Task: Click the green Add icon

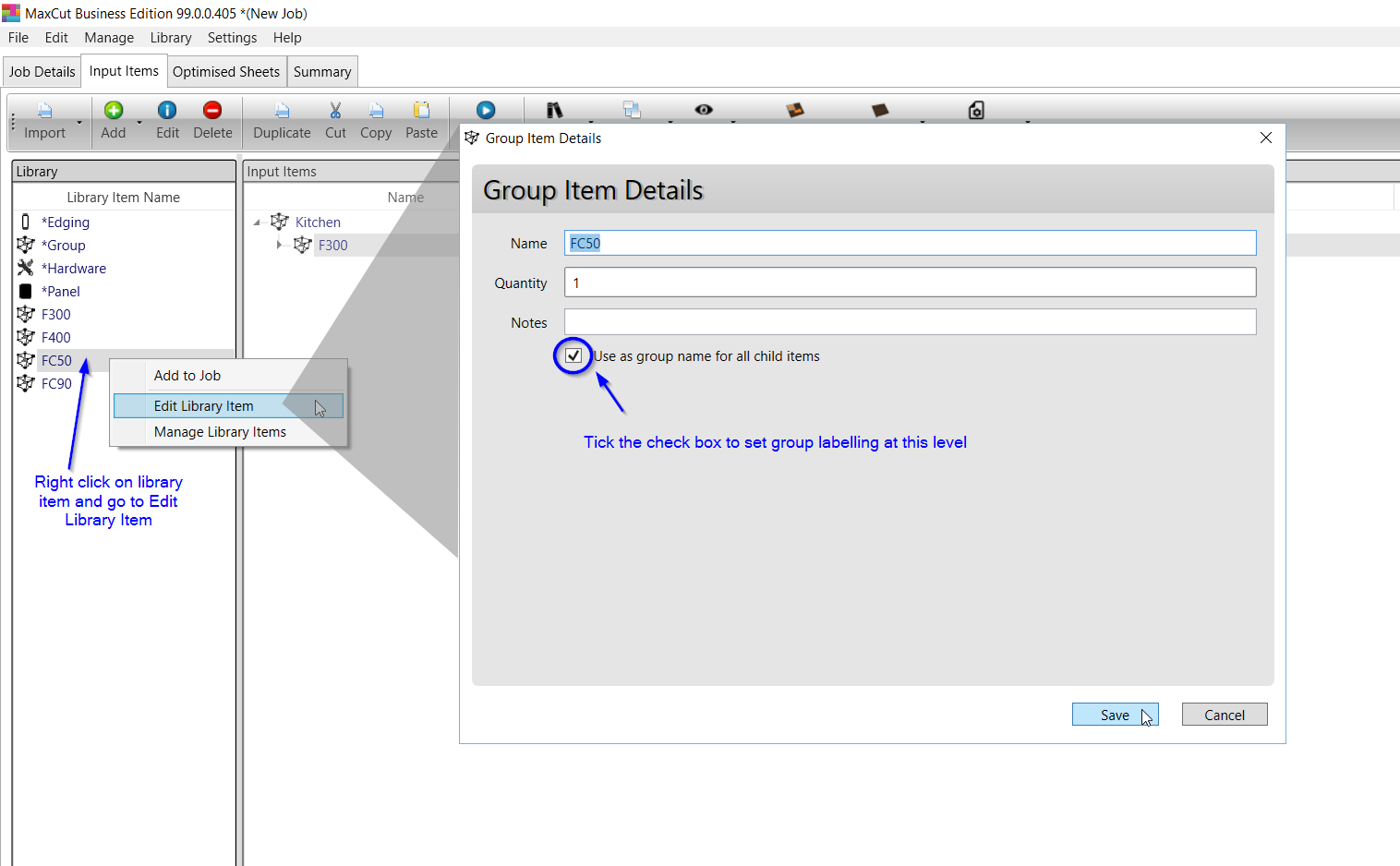Action: point(114,111)
